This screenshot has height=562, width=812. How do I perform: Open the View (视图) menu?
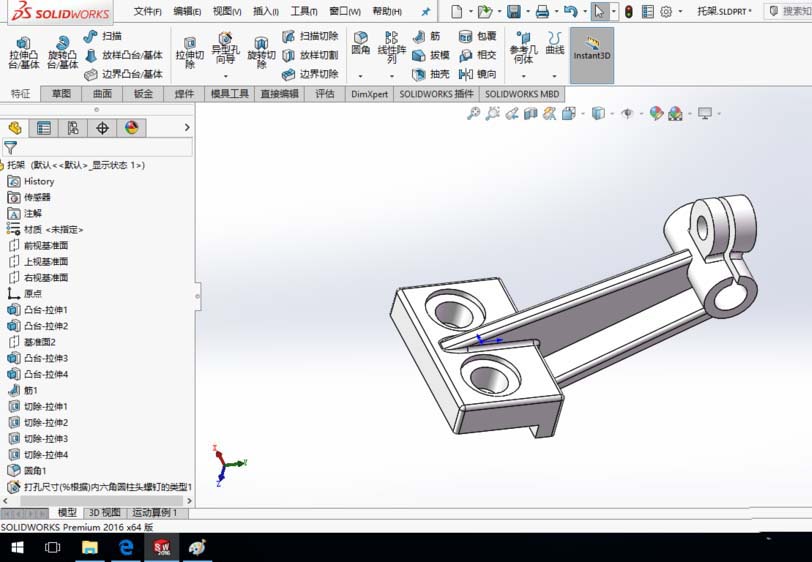(x=227, y=11)
